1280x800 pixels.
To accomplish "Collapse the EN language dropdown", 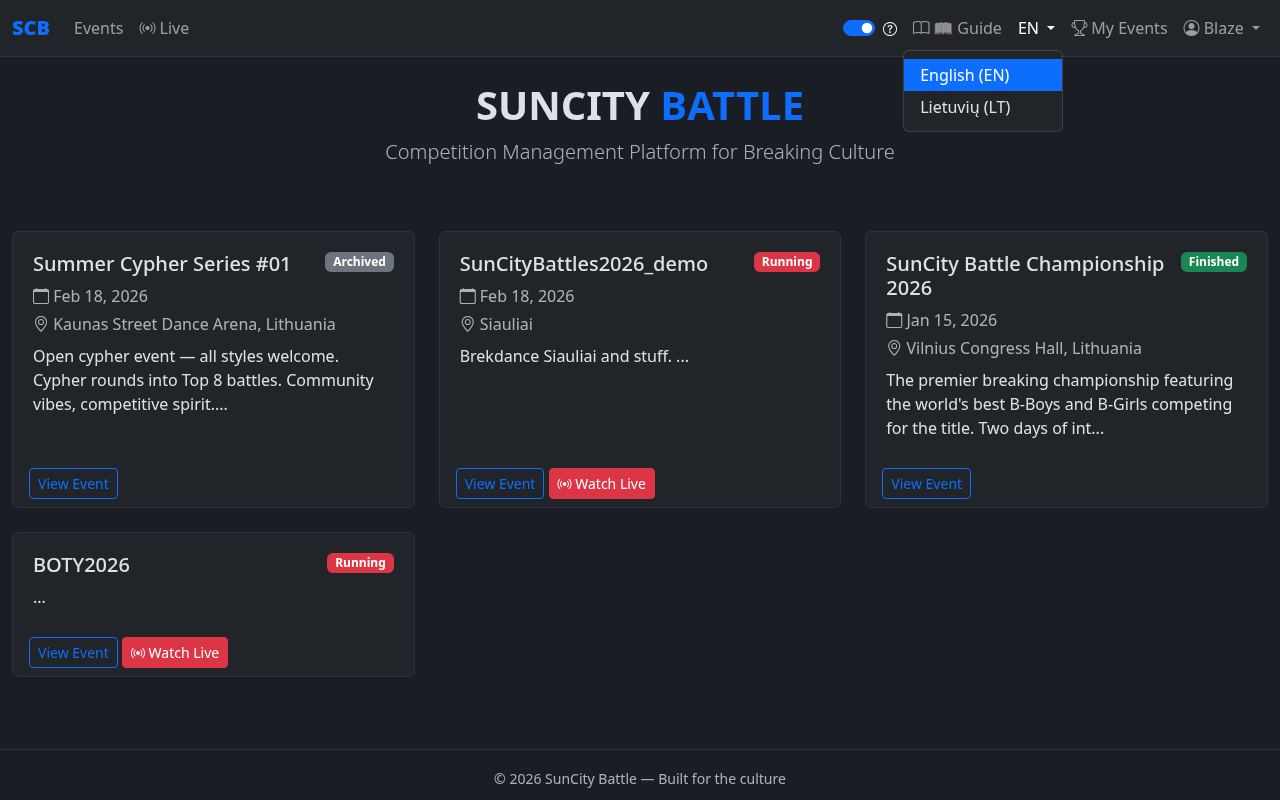I will 1036,28.
